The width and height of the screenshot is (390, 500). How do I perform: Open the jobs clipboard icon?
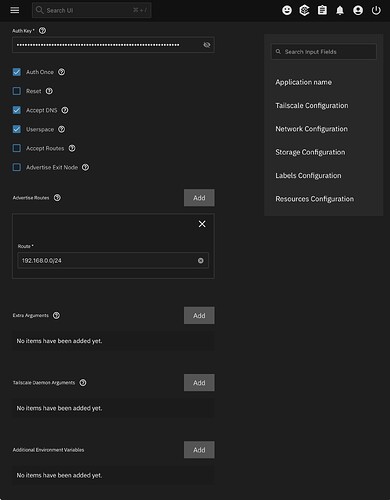pyautogui.click(x=322, y=10)
